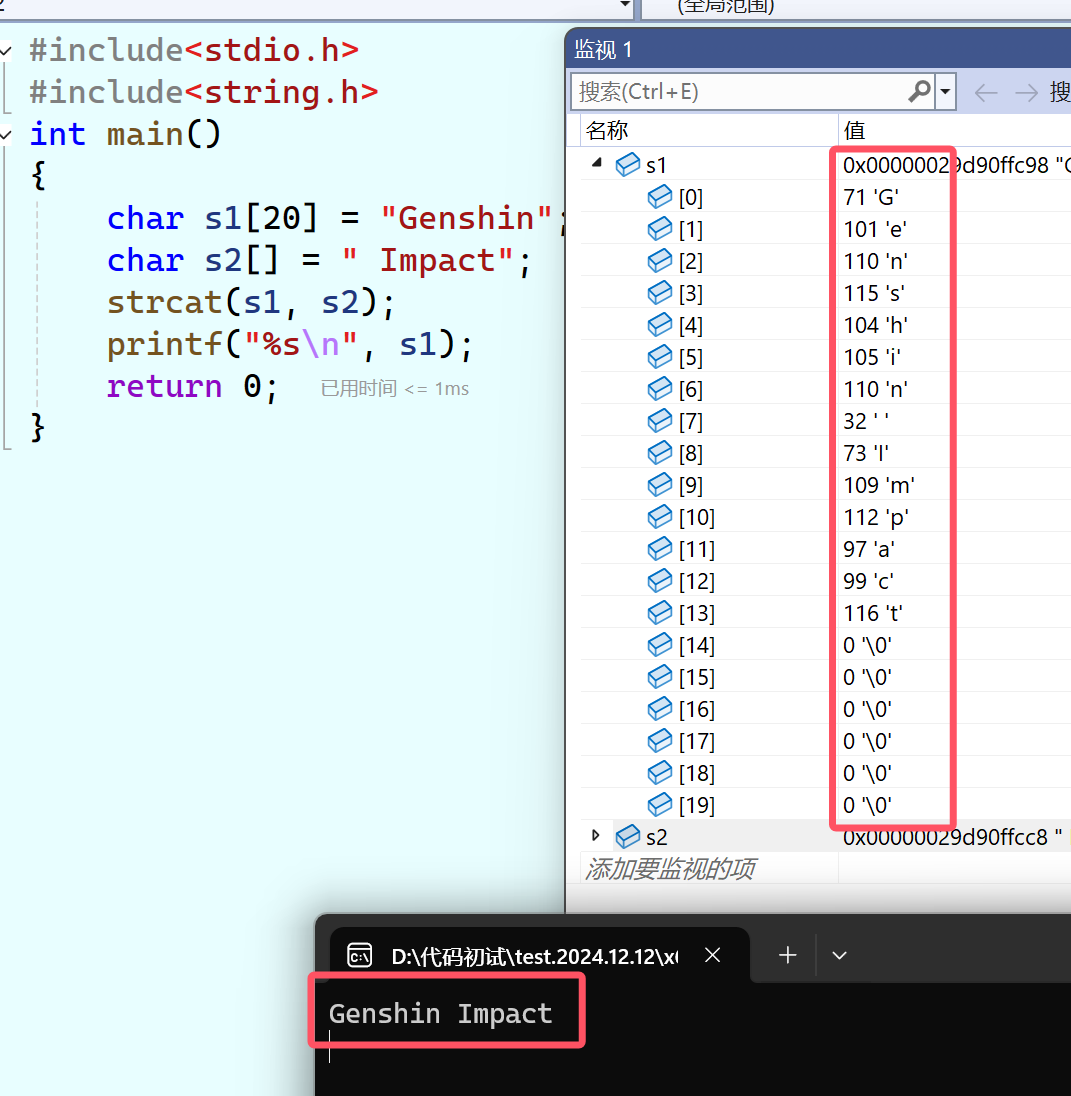Click cube icon of element [14]
The height and width of the screenshot is (1096, 1071).
[x=660, y=645]
